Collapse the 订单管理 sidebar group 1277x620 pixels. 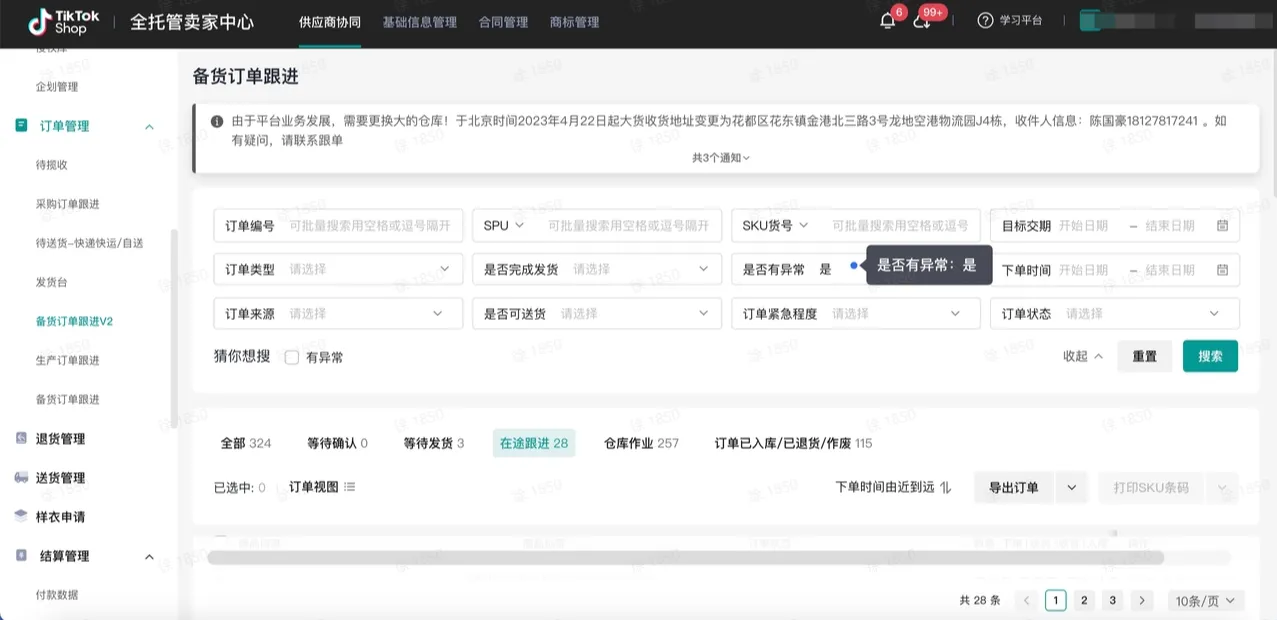tap(150, 126)
